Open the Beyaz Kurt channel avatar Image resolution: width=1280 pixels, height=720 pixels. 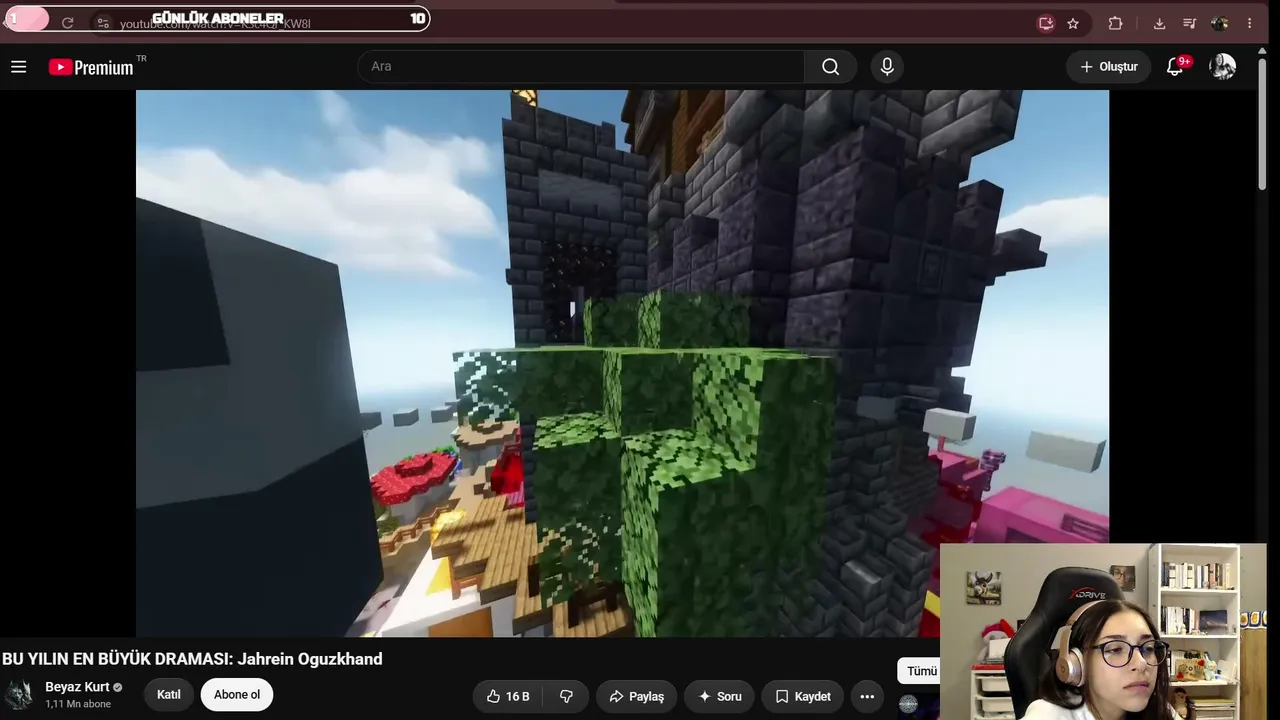20,695
